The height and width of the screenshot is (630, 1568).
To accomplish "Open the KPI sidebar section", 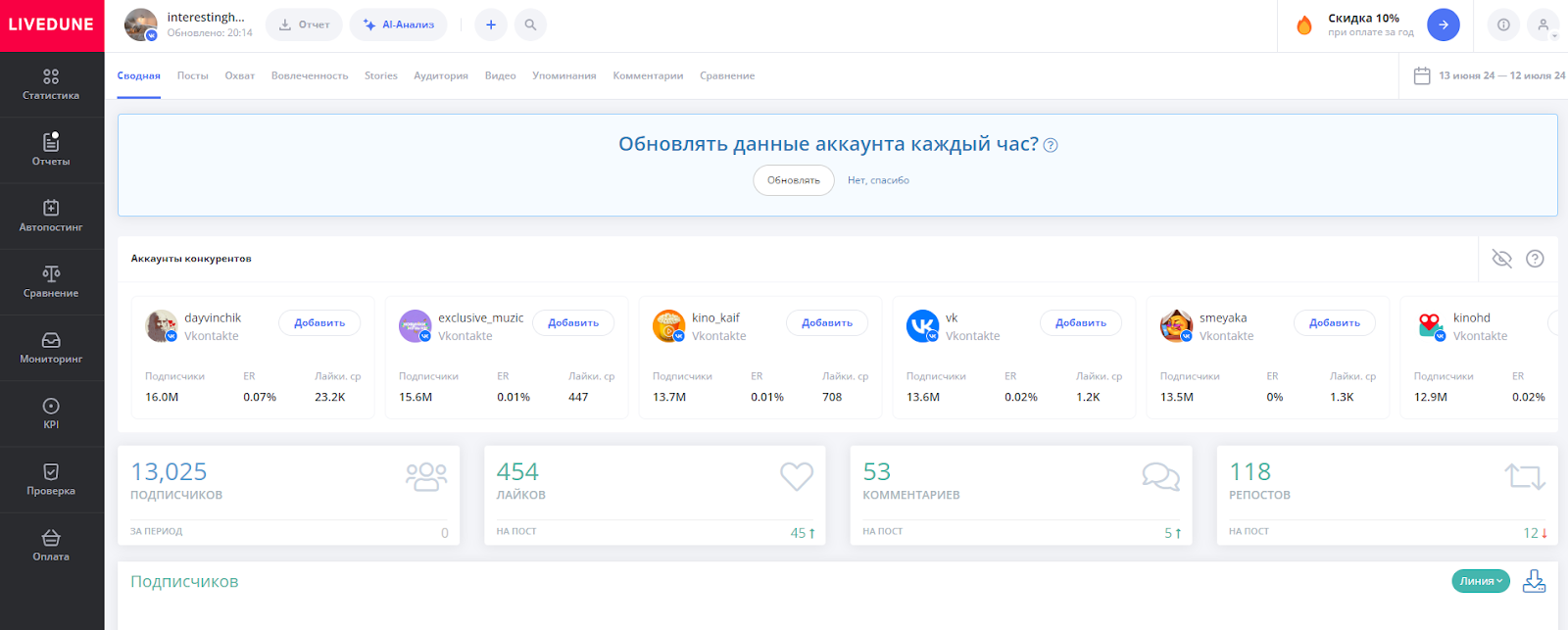I will coord(51,413).
